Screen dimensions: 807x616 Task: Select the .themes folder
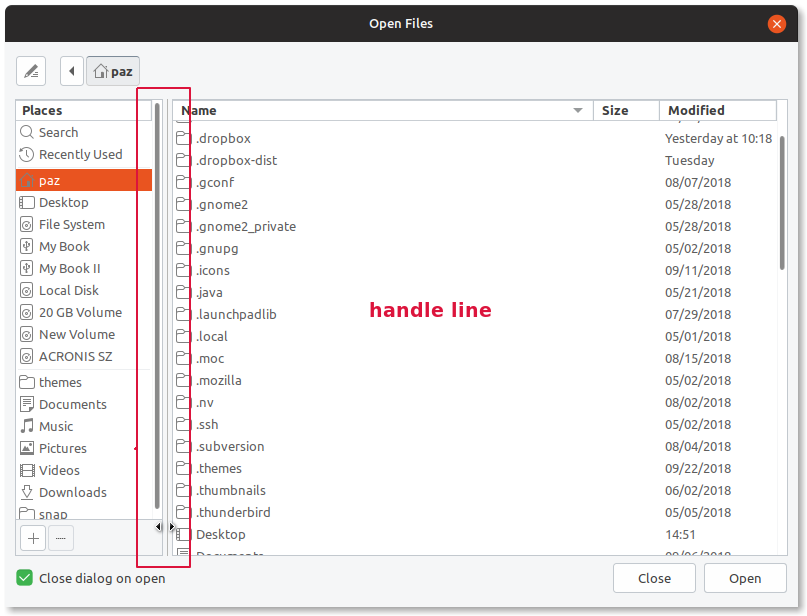474,468
